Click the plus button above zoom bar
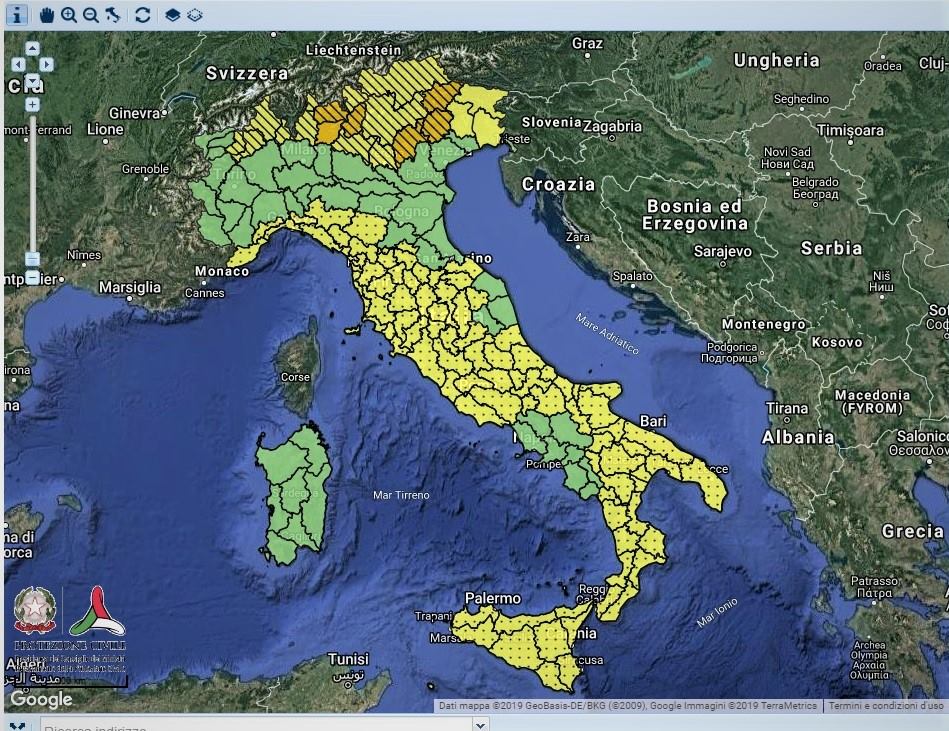Image resolution: width=949 pixels, height=731 pixels. (33, 105)
